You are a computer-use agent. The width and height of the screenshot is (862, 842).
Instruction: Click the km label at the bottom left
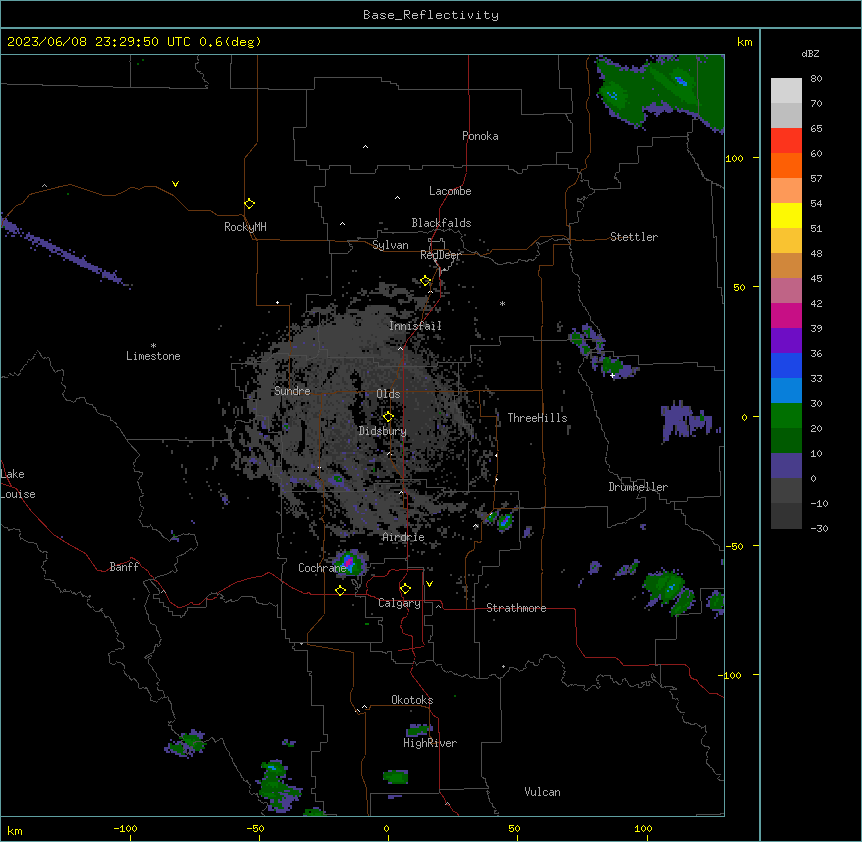pos(15,830)
